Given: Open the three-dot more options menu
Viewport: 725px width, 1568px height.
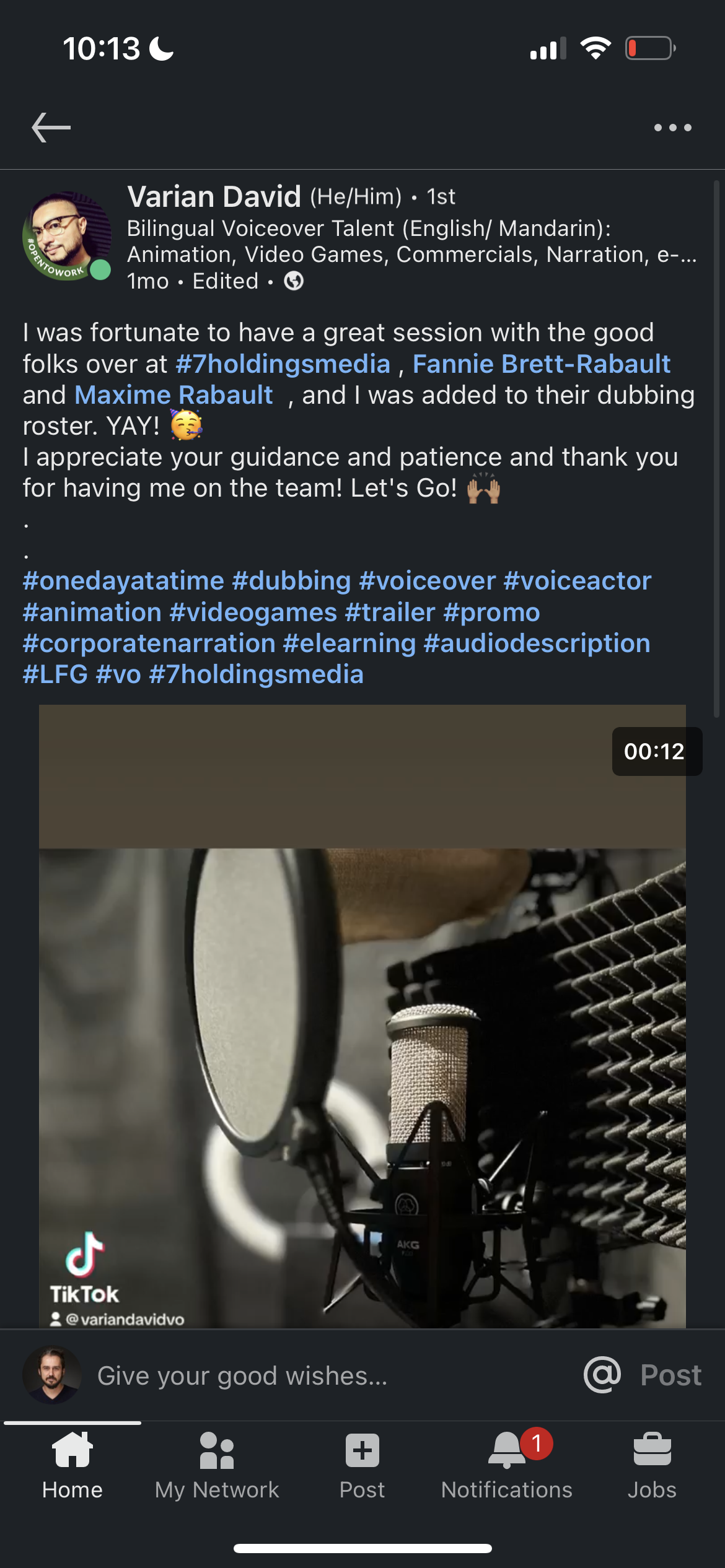Looking at the screenshot, I should pyautogui.click(x=672, y=128).
